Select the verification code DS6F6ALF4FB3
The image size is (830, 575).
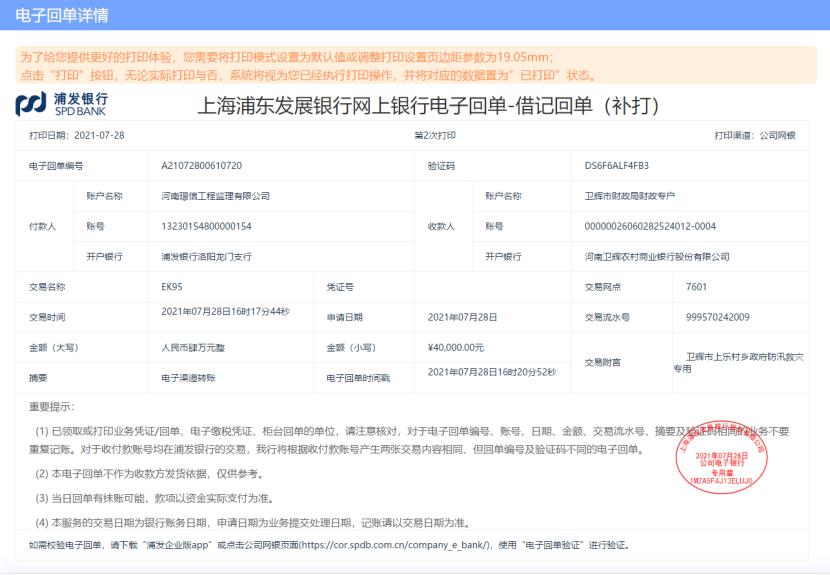point(617,166)
